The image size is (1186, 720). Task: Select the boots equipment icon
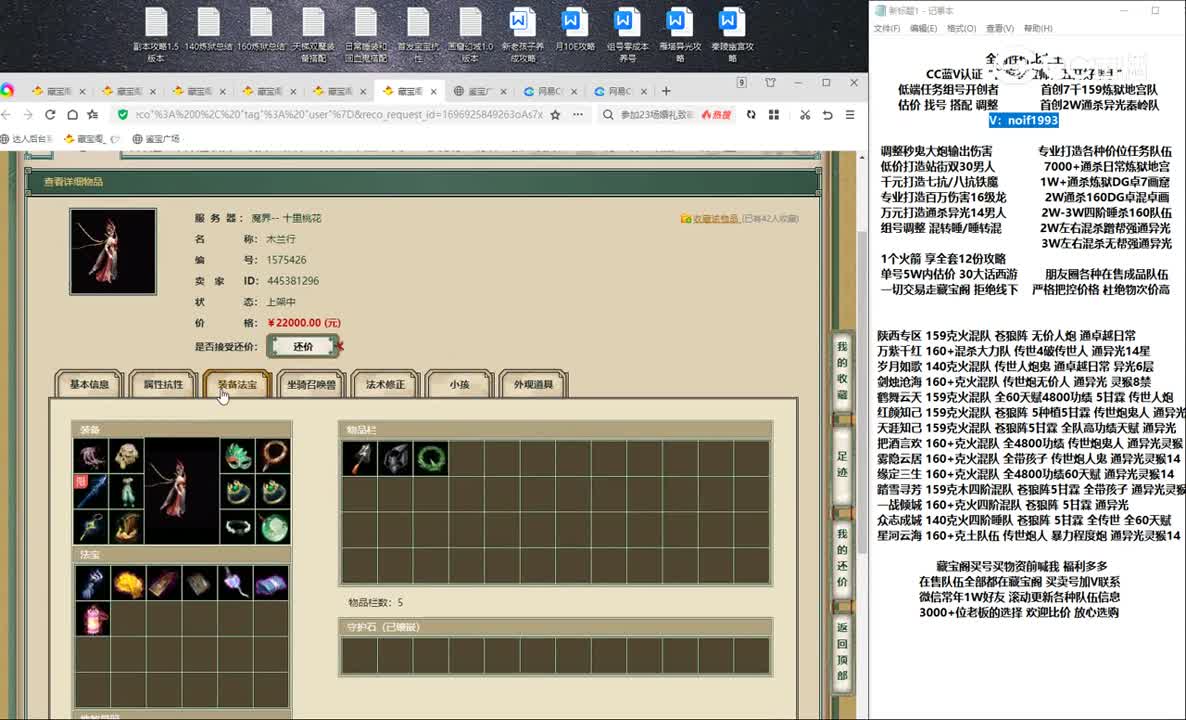click(126, 526)
